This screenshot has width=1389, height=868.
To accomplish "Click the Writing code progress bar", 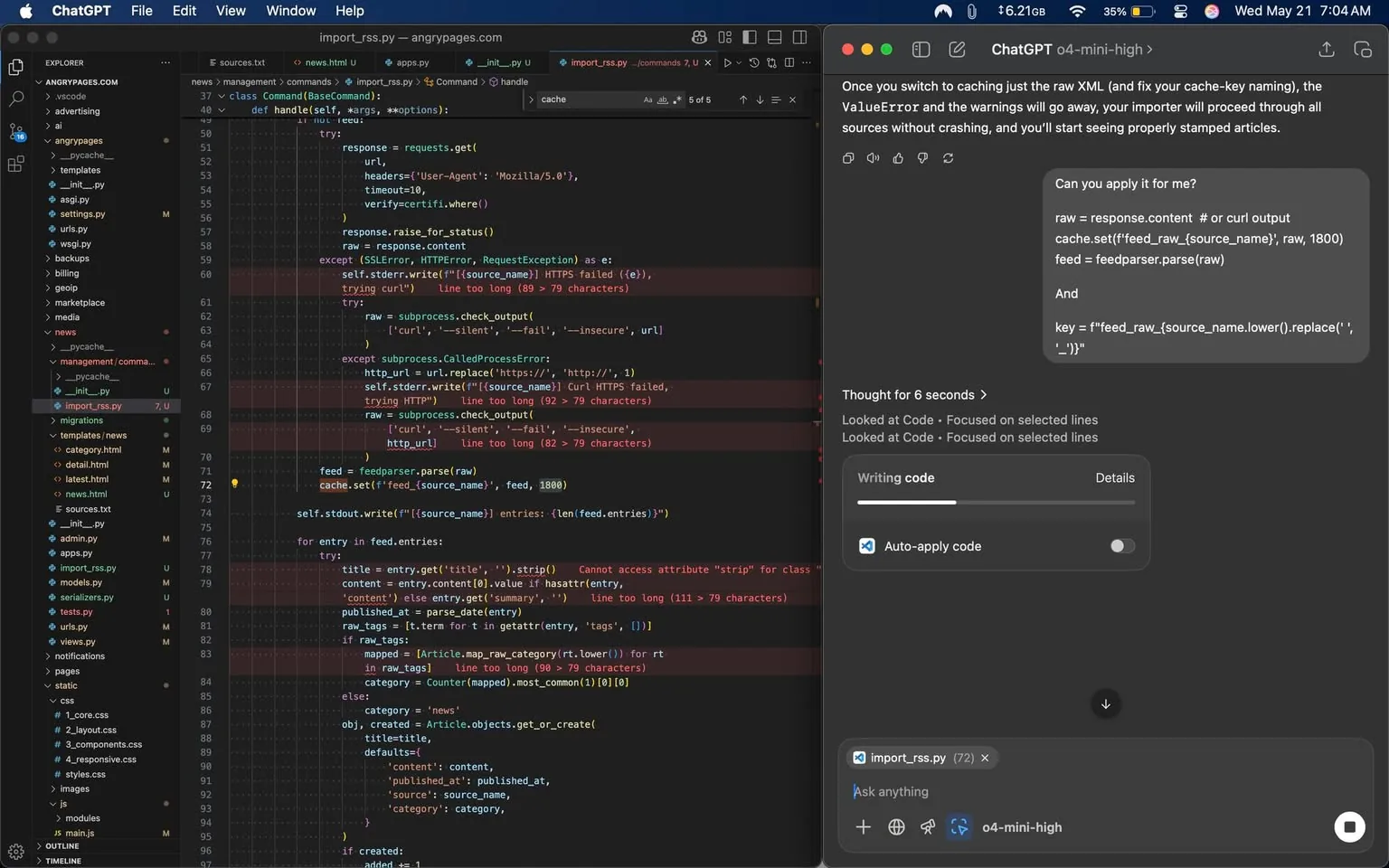I will pyautogui.click(x=995, y=502).
